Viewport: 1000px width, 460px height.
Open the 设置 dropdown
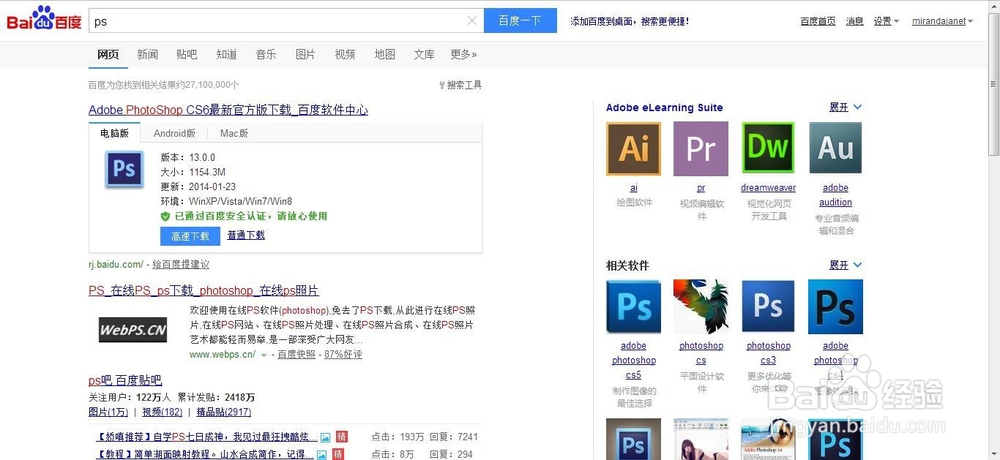(886, 21)
